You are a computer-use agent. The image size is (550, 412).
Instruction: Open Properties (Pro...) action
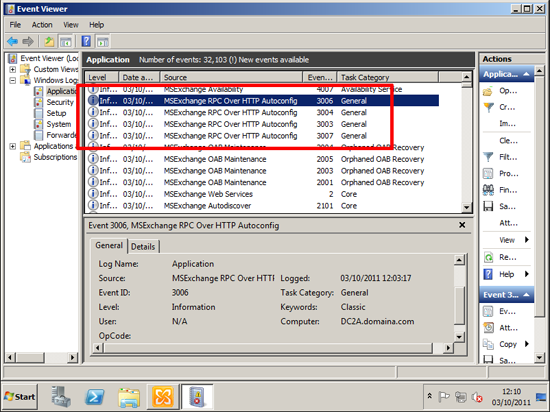coord(500,174)
